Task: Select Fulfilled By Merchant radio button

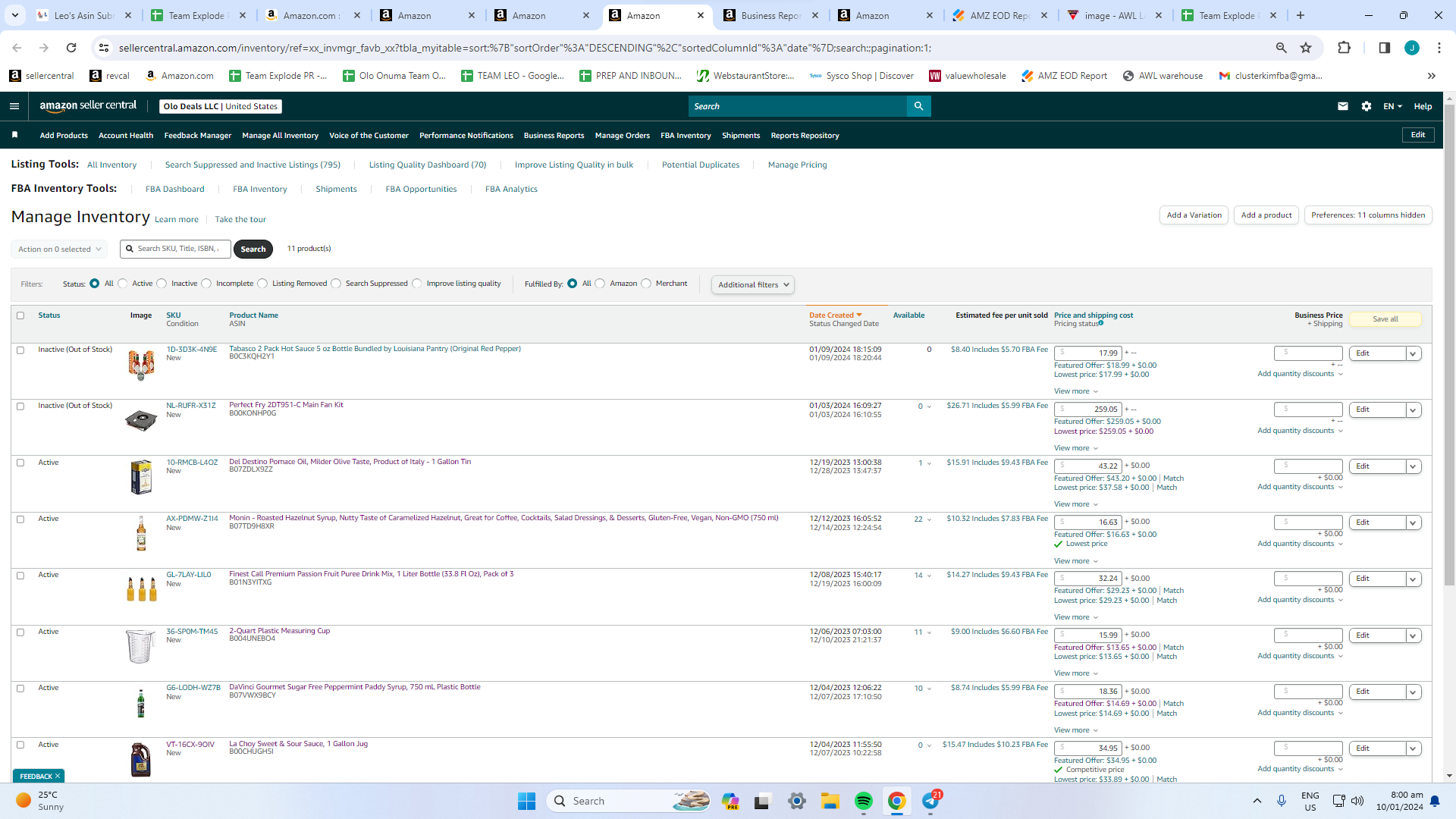Action: 646,284
